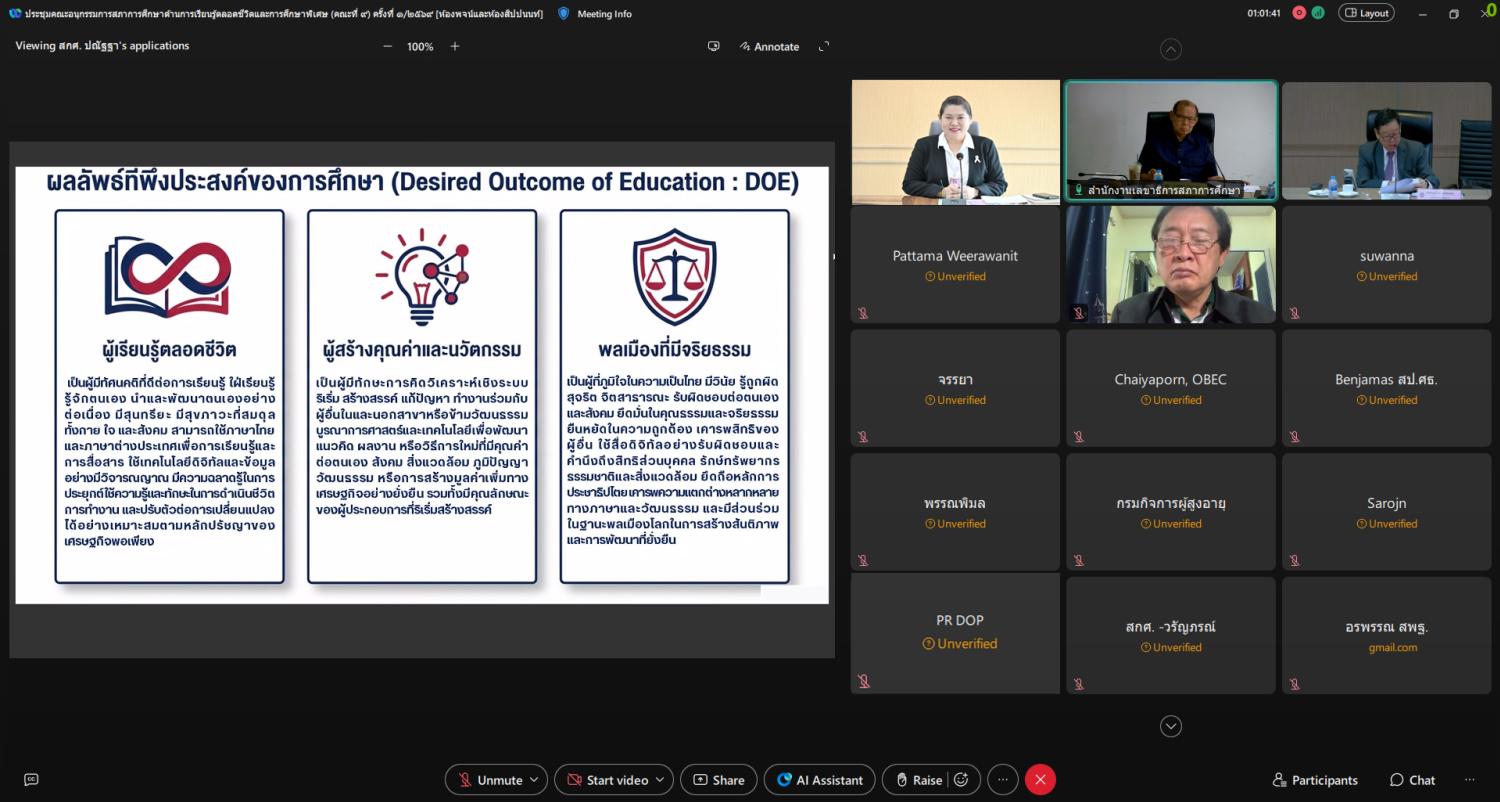Expand video options arrow beside Start video

pyautogui.click(x=661, y=780)
